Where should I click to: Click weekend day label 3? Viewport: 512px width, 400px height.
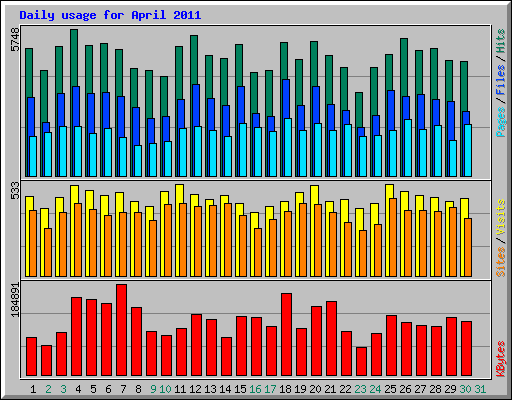[63, 389]
